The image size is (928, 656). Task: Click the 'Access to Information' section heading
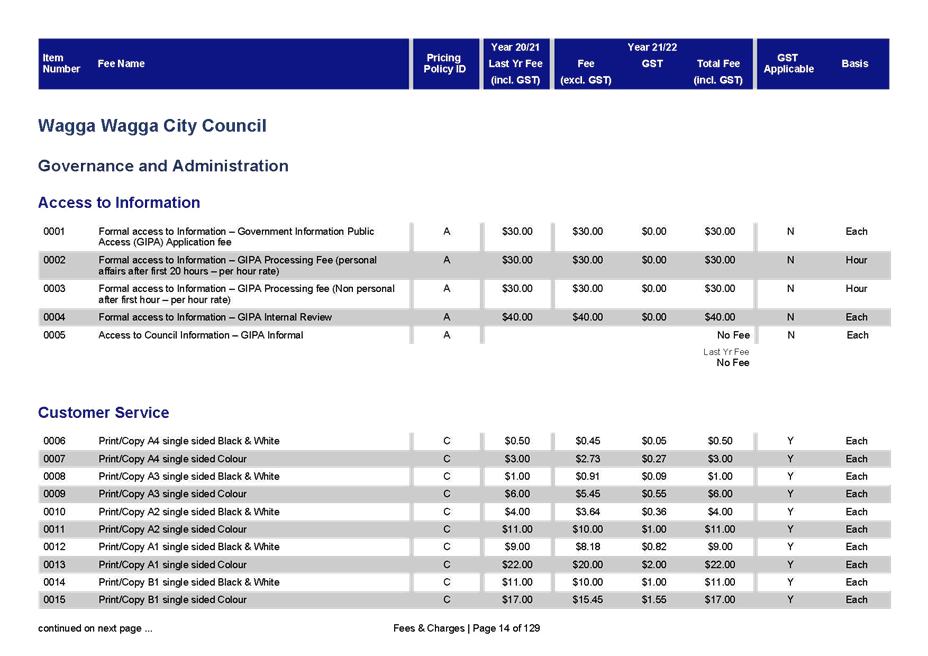point(119,202)
